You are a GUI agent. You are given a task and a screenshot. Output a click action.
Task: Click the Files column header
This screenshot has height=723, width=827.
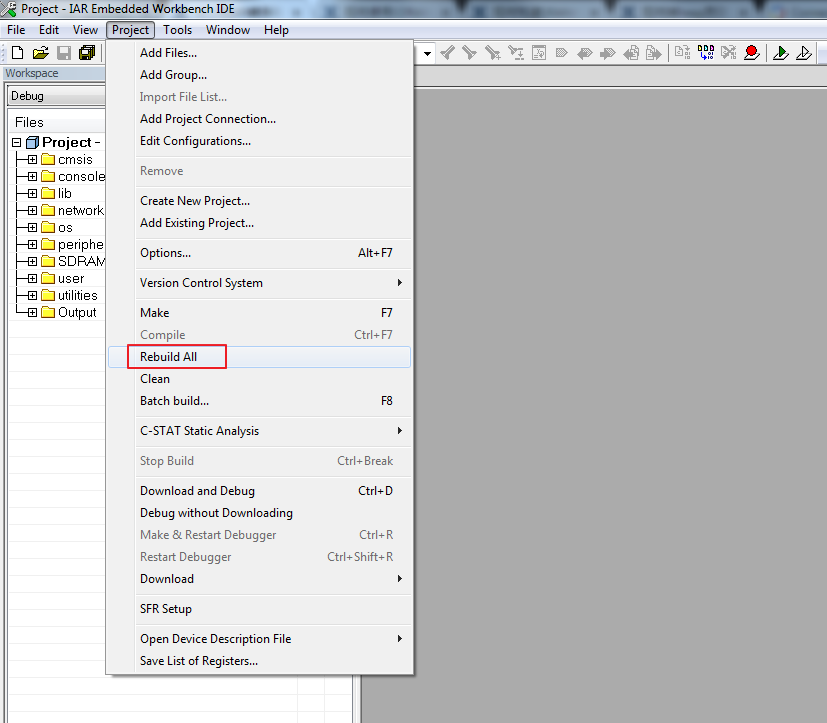pyautogui.click(x=57, y=122)
